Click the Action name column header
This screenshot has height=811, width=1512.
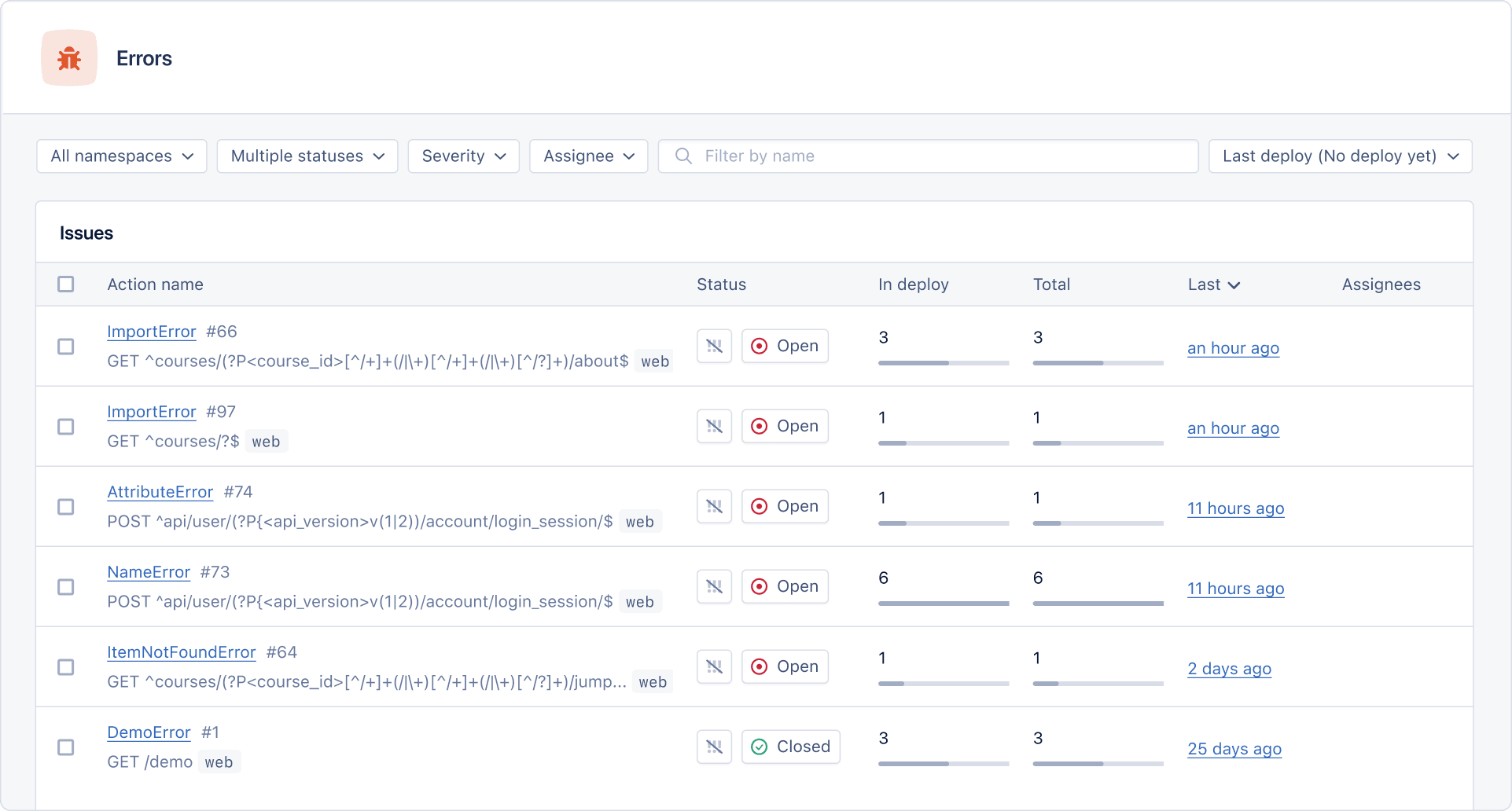(155, 284)
